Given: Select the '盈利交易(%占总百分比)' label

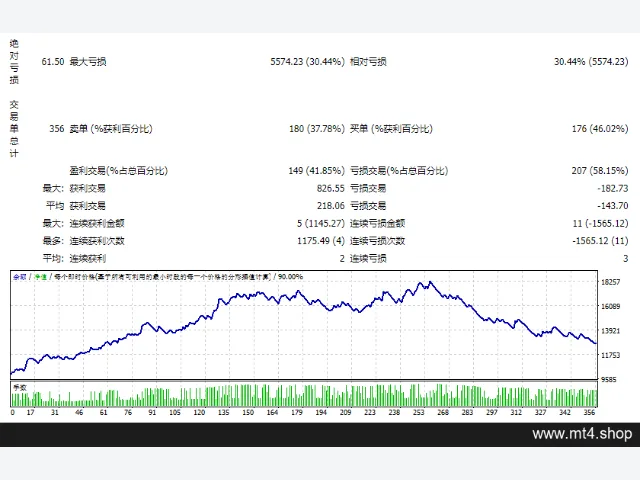Looking at the screenshot, I should click(118, 171).
